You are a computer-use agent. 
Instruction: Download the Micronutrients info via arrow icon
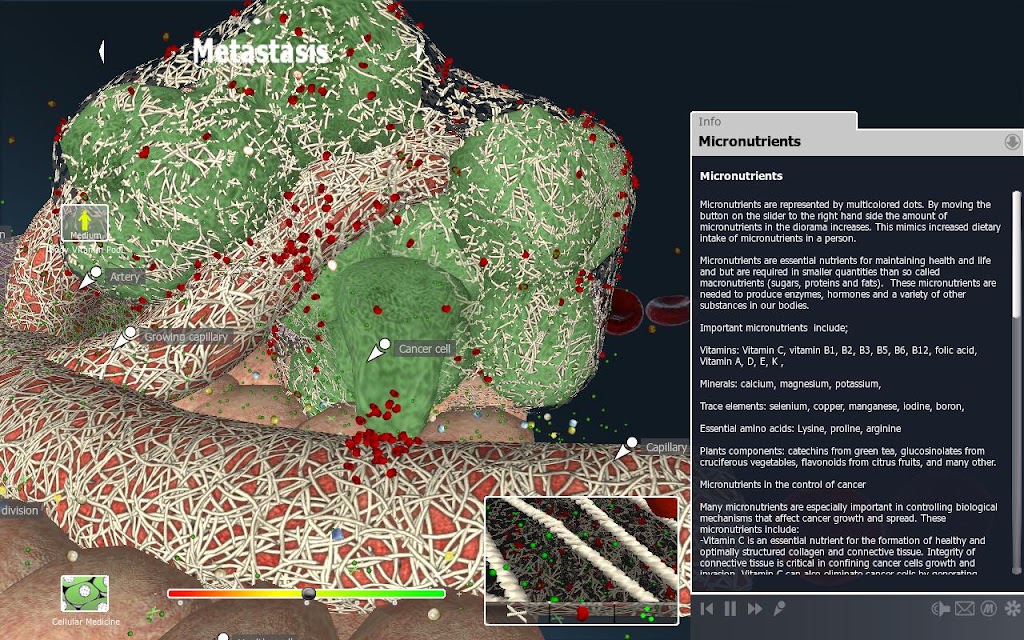click(x=1012, y=141)
